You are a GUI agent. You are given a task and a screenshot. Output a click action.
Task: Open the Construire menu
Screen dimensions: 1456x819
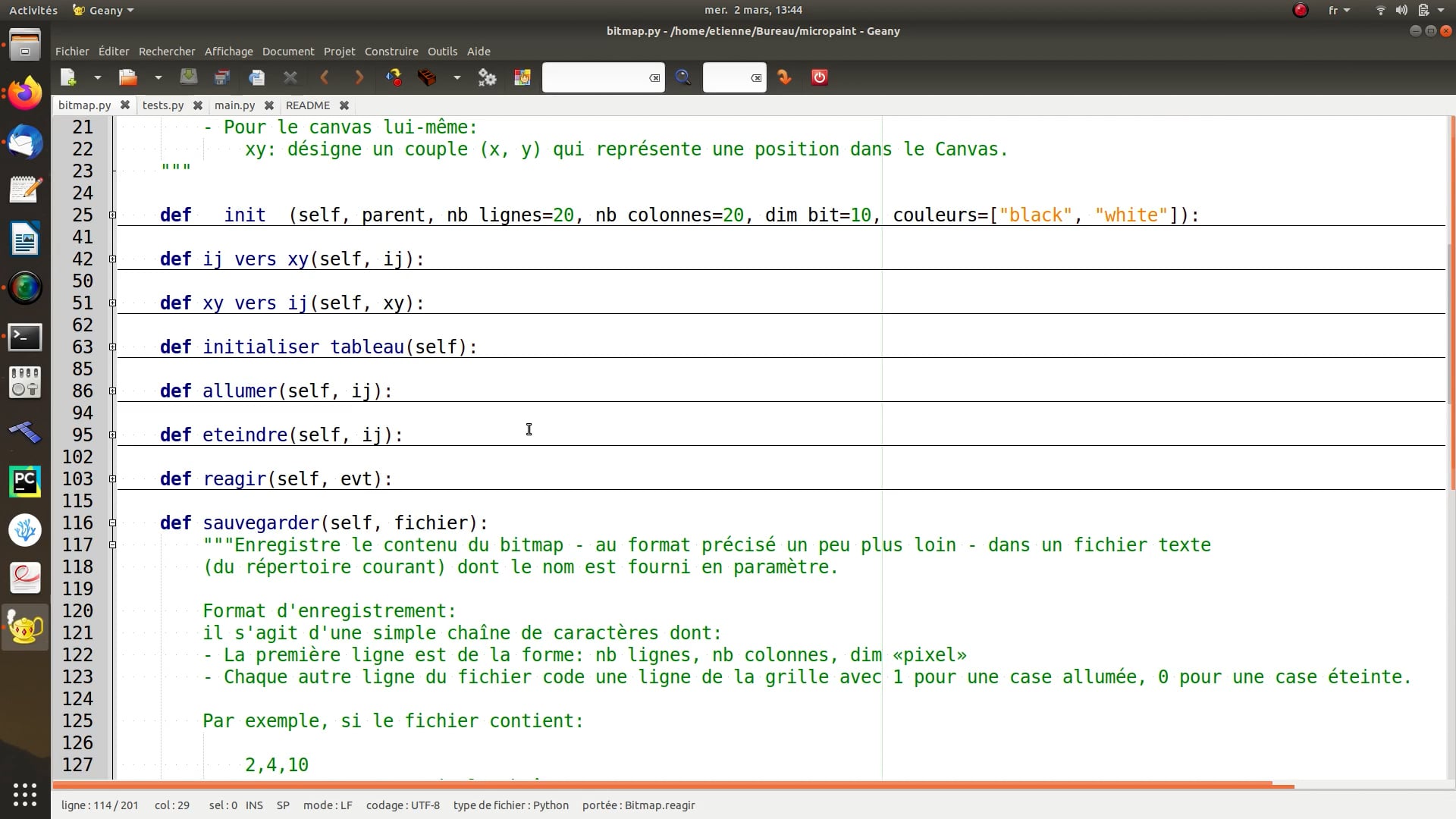(391, 52)
